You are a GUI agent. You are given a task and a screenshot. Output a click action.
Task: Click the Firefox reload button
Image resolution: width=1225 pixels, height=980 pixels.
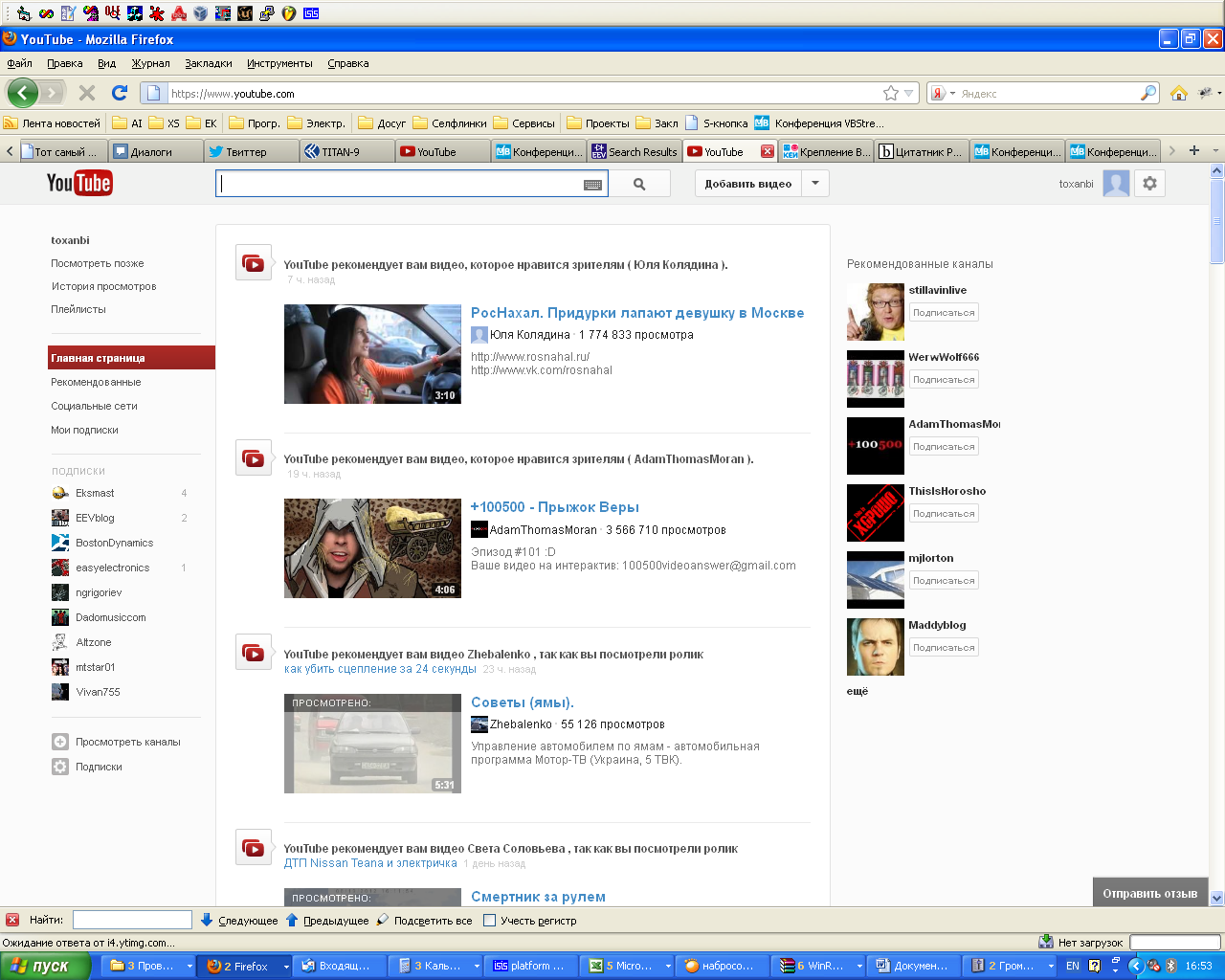[x=120, y=93]
